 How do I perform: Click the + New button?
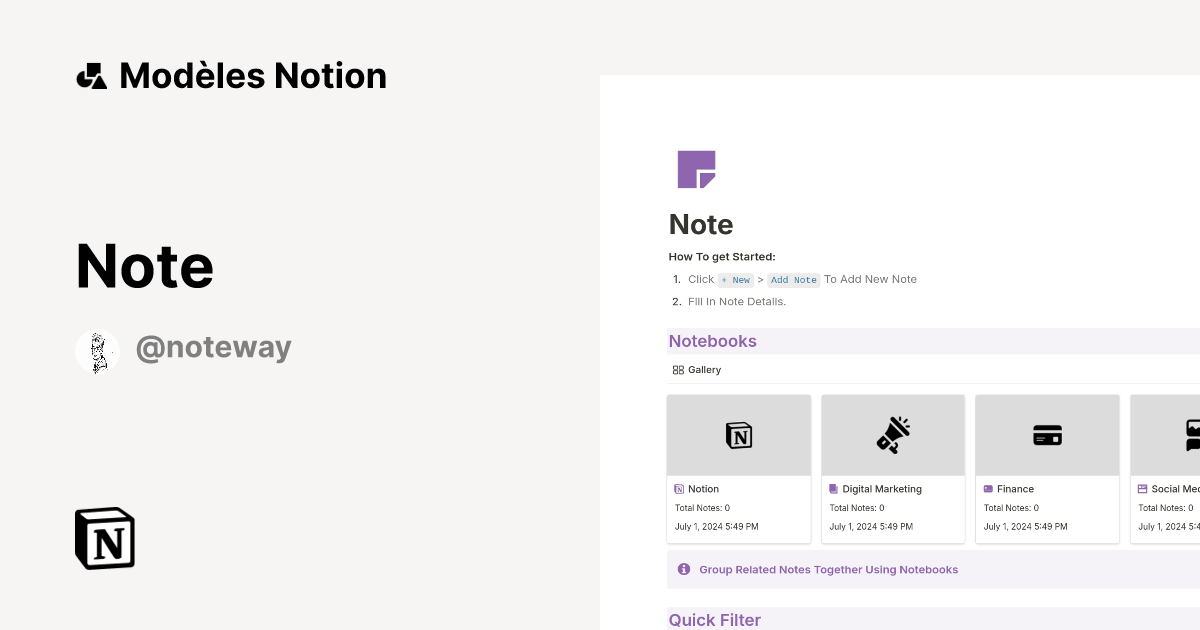pyautogui.click(x=734, y=280)
